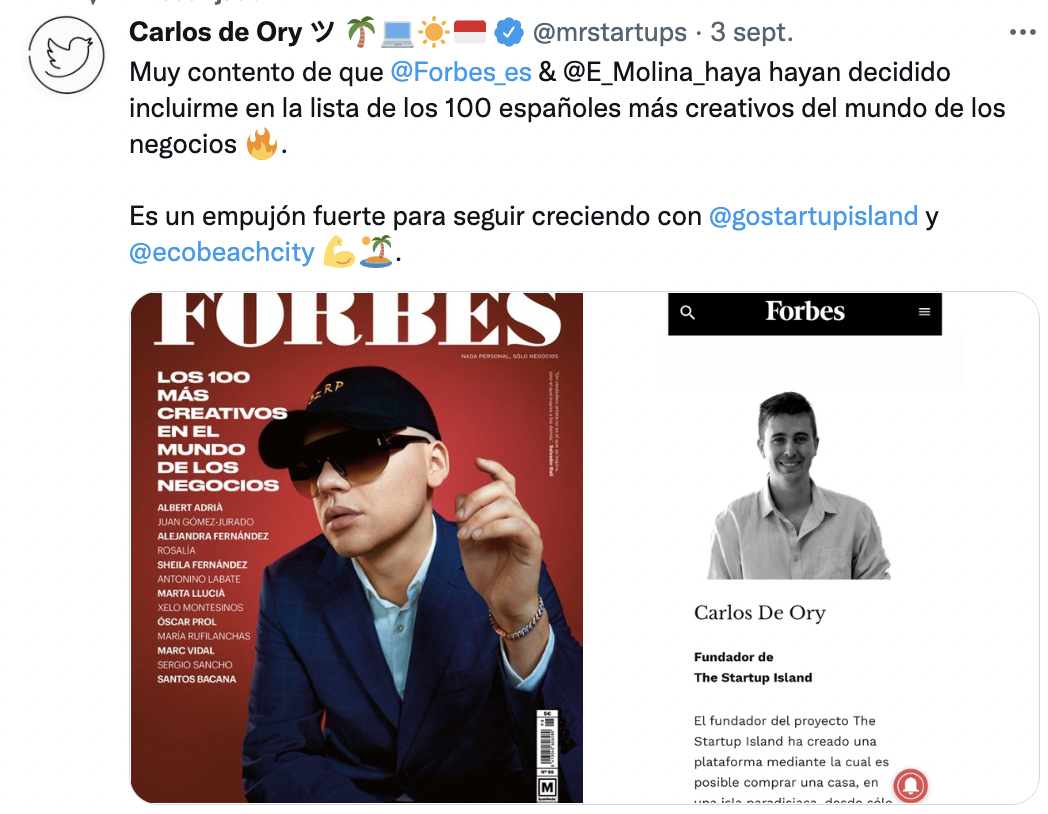Open the Forbes profile screenshot image
The height and width of the screenshot is (814, 1048).
point(811,547)
